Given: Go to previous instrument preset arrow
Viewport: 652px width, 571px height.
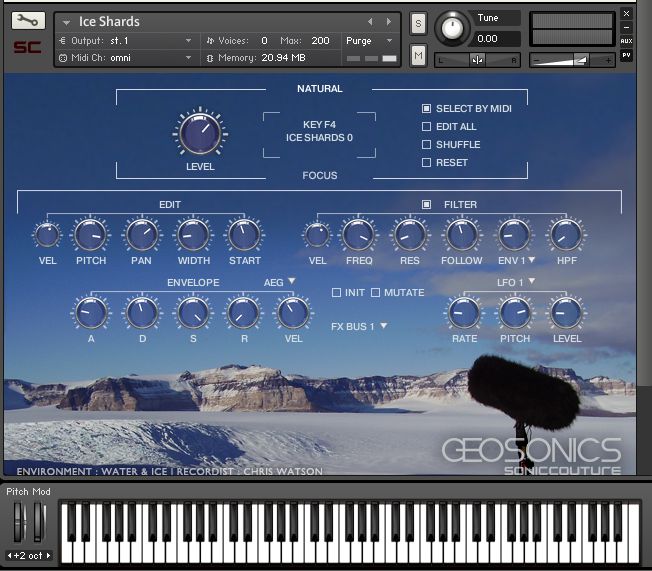Looking at the screenshot, I should 370,21.
